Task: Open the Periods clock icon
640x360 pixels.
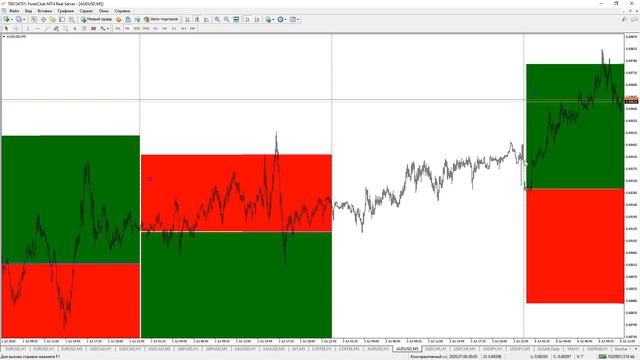Action: point(280,19)
